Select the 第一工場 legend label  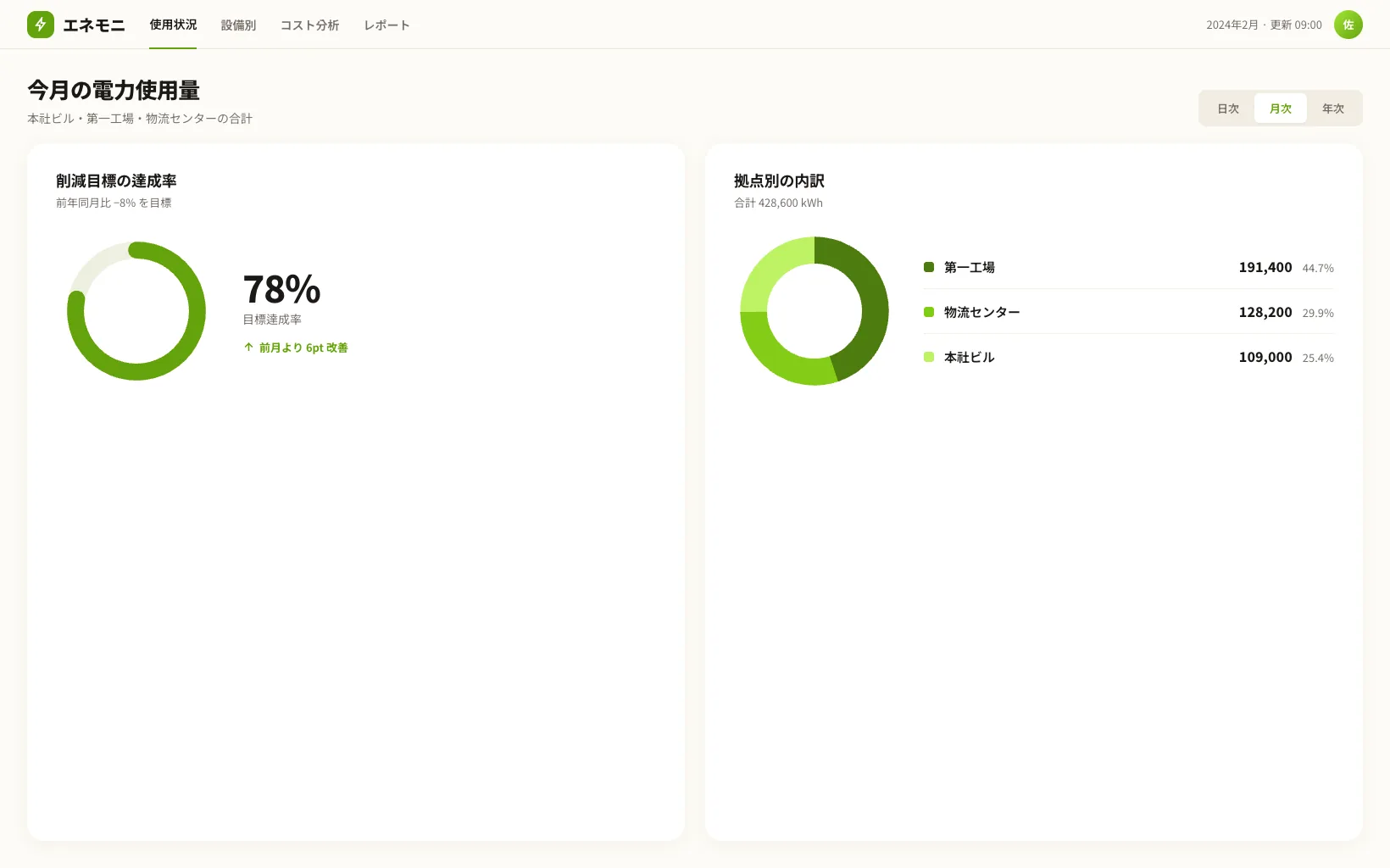(x=970, y=267)
